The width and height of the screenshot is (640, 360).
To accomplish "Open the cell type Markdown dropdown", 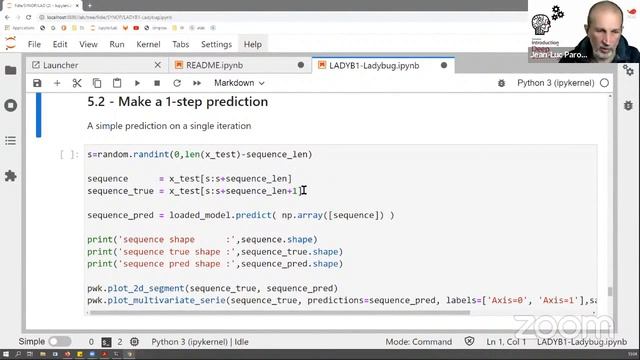I will click(x=239, y=83).
